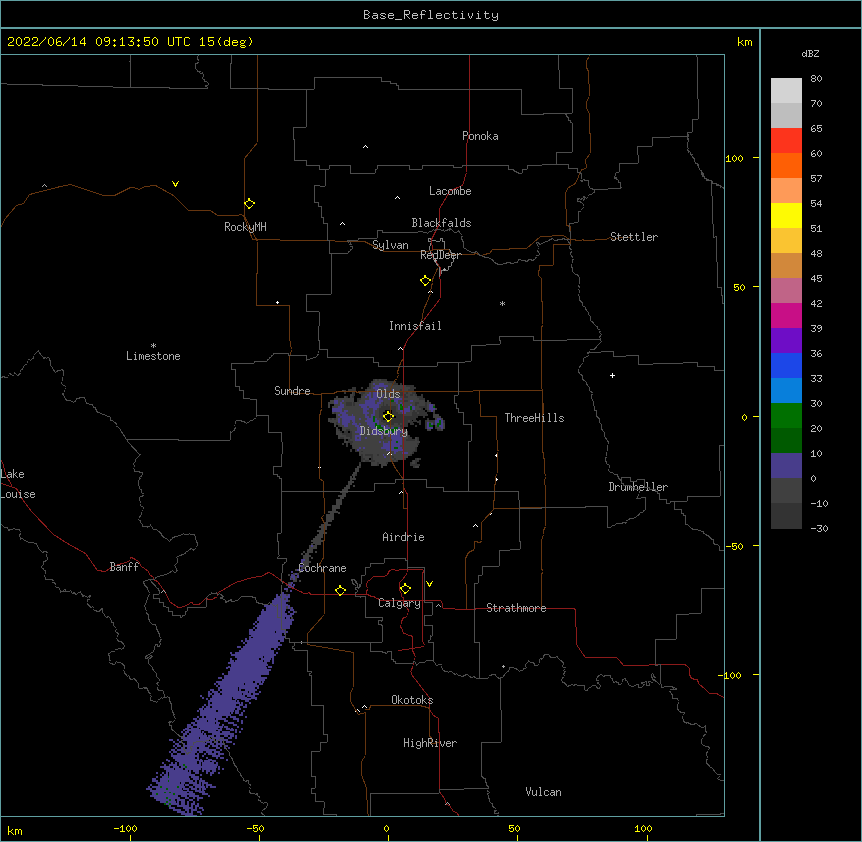
Task: Click the Innisfail town label
Action: (x=415, y=326)
